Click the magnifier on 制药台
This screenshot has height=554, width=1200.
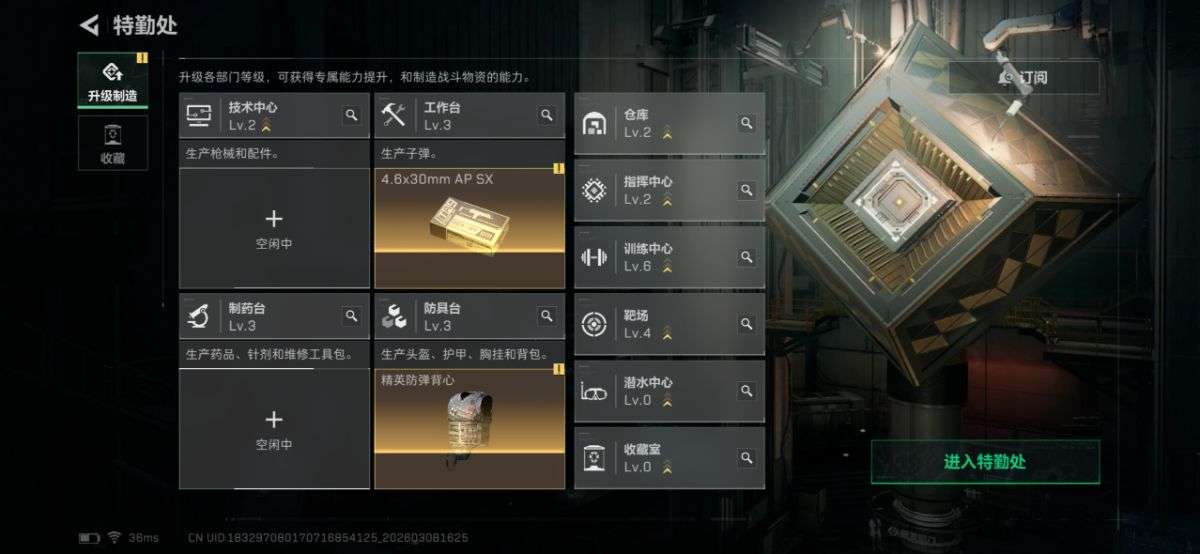point(352,316)
